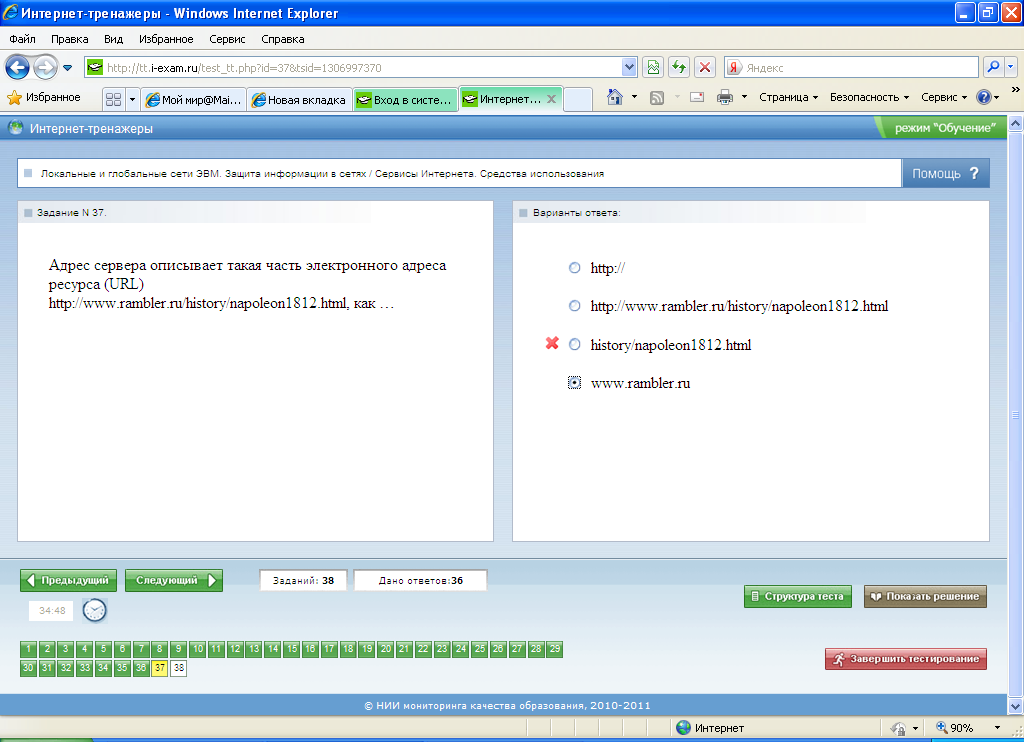Click the zoom level 90% button
This screenshot has width=1024, height=742.
coord(955,728)
